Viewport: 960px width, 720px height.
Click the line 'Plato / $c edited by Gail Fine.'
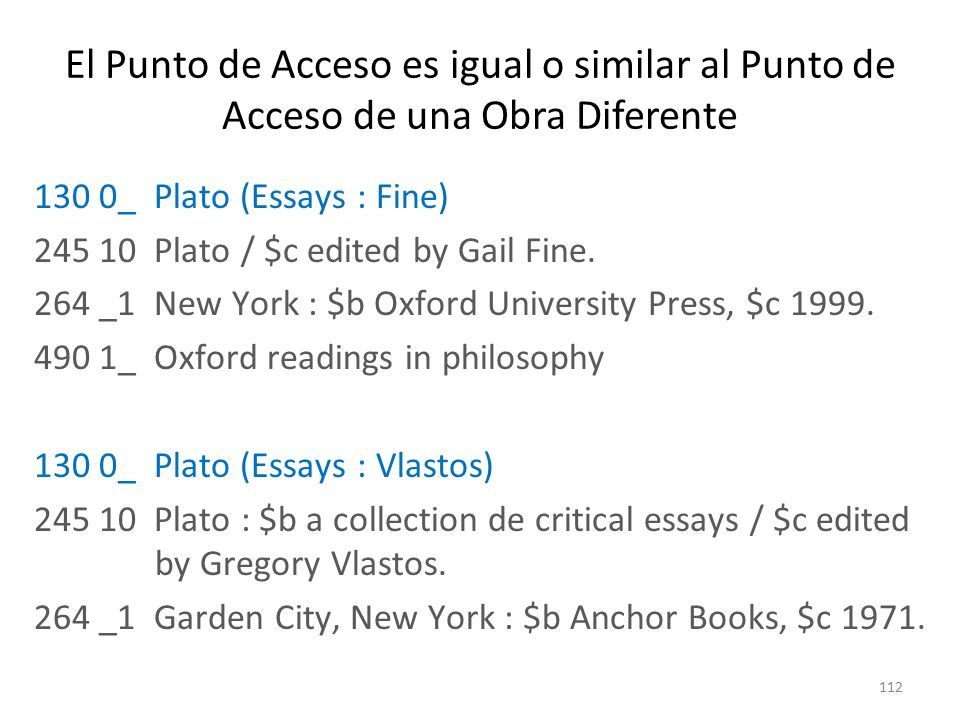pyautogui.click(x=374, y=251)
